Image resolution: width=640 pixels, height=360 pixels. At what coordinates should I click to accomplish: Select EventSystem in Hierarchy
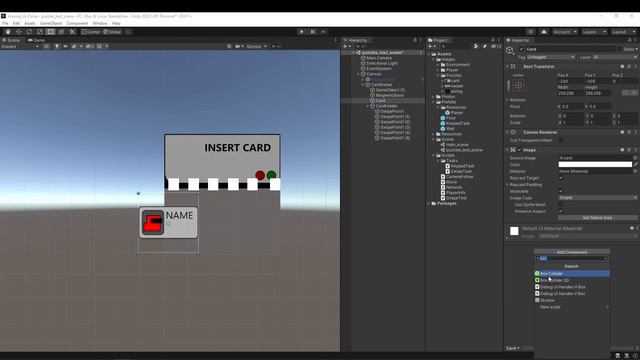tap(378, 69)
